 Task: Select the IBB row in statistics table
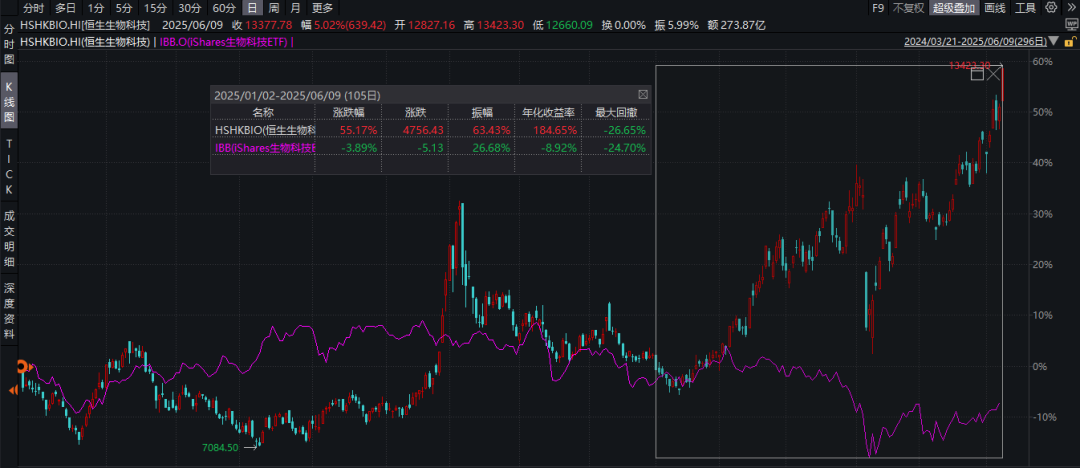tap(430, 147)
